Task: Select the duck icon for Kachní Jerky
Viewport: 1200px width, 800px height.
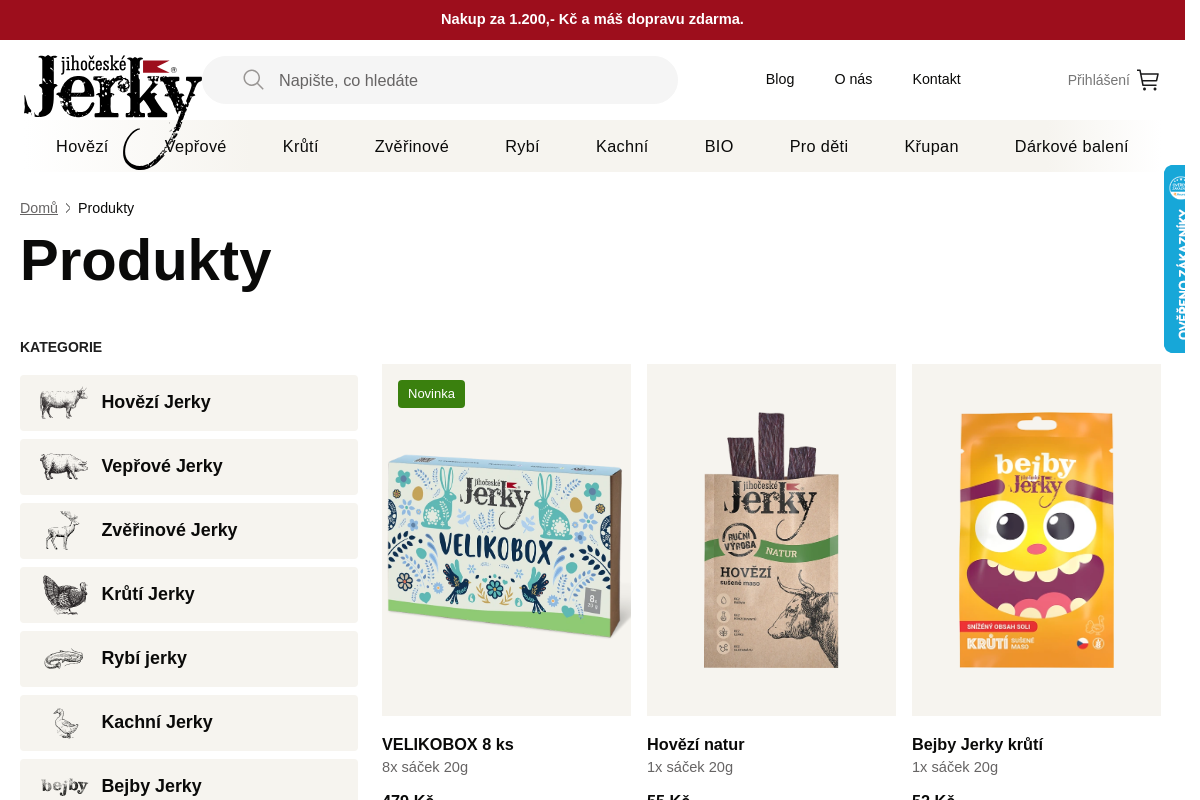Action: tap(63, 723)
